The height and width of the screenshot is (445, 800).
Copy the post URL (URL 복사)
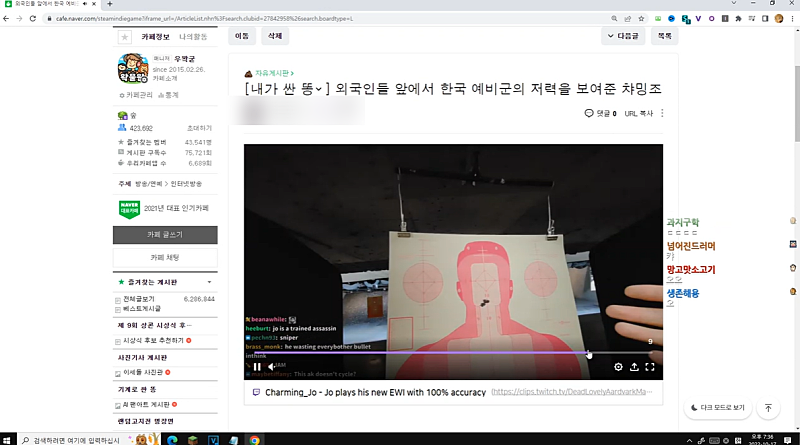pyautogui.click(x=637, y=114)
